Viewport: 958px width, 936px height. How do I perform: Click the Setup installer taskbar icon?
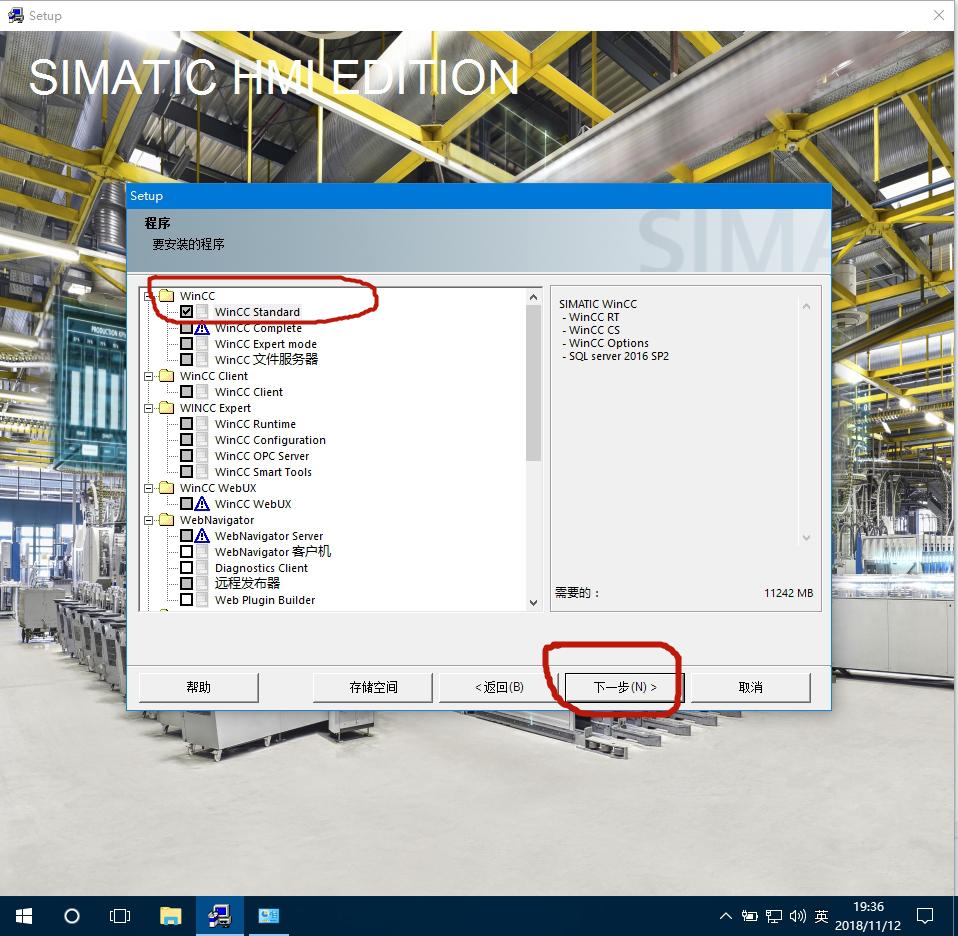219,915
